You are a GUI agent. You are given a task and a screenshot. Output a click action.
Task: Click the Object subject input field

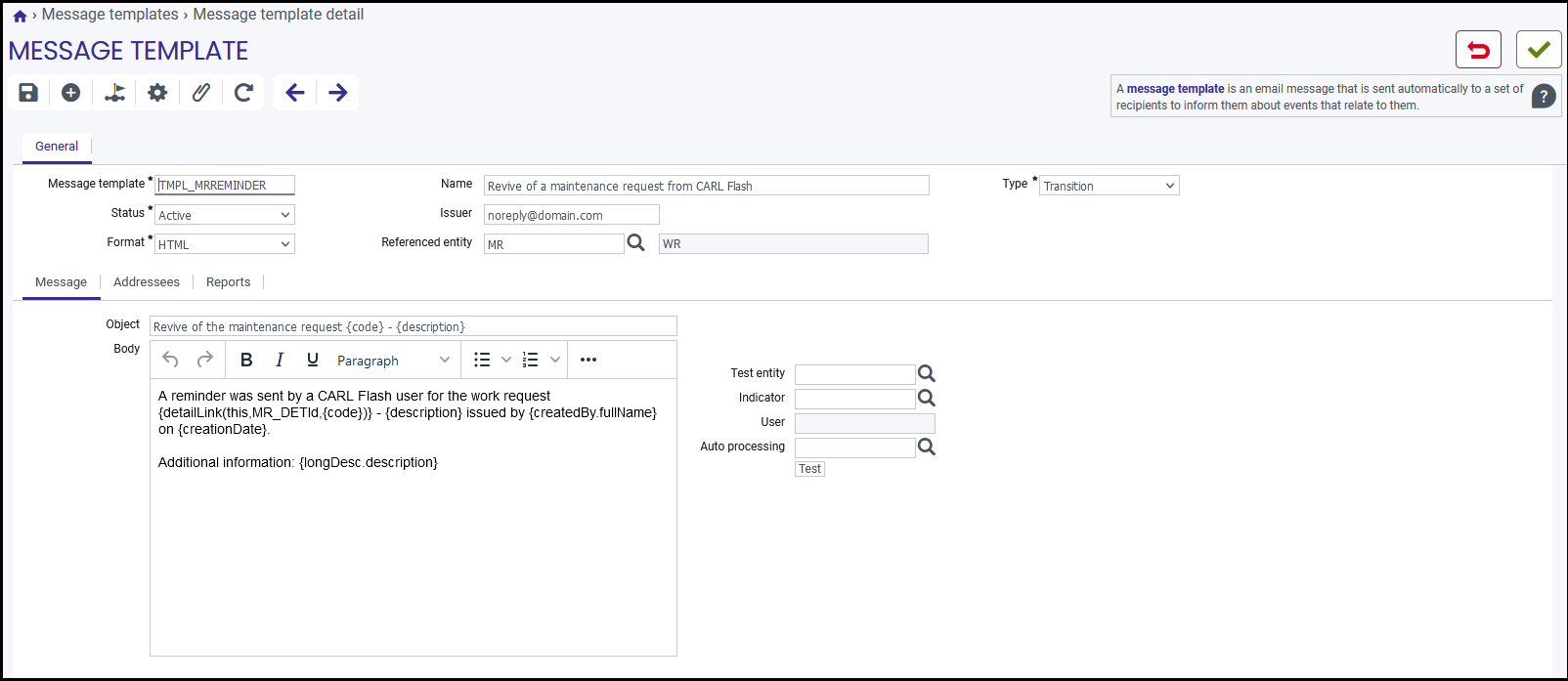click(x=414, y=326)
